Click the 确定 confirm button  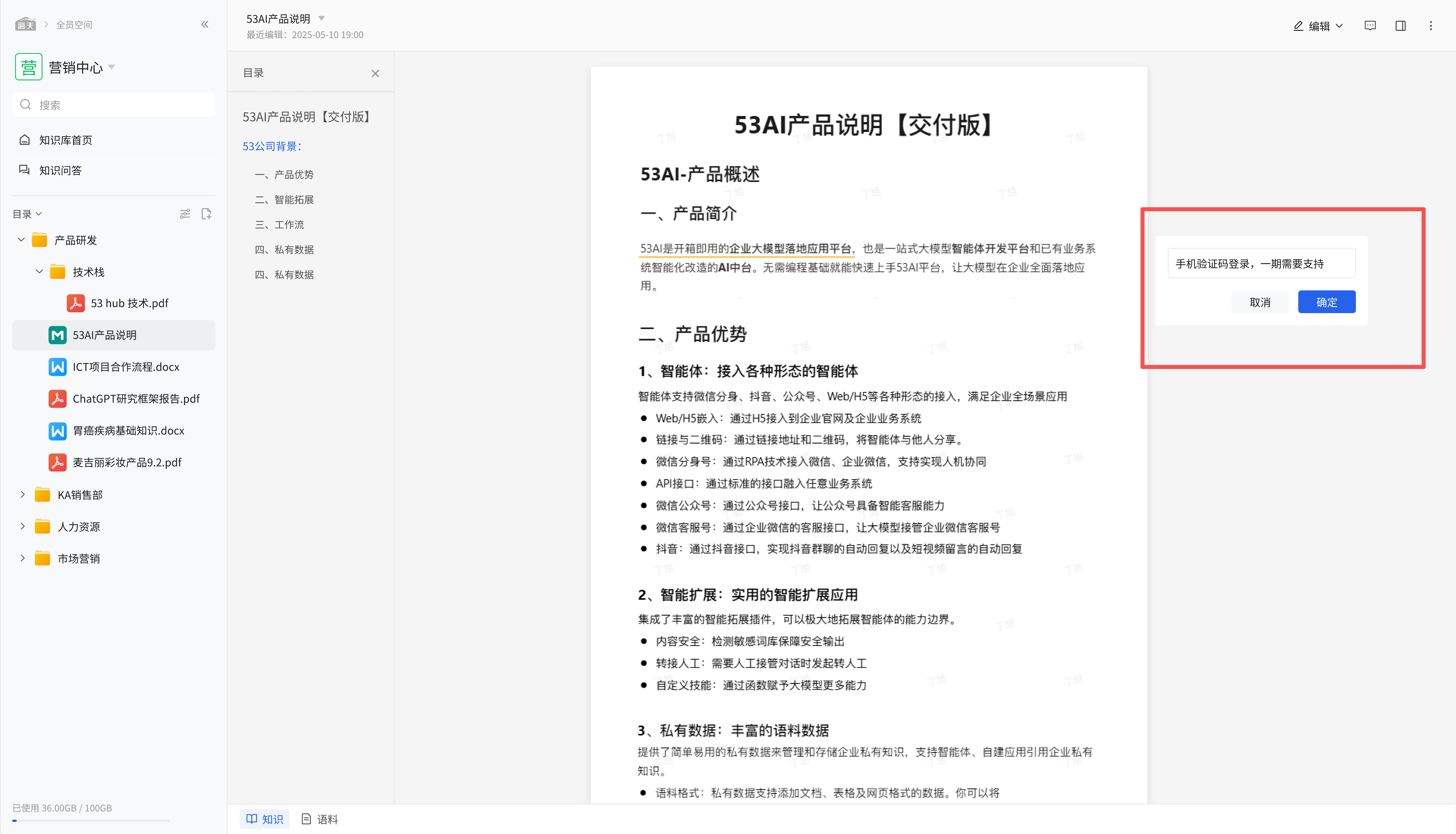[x=1326, y=302]
